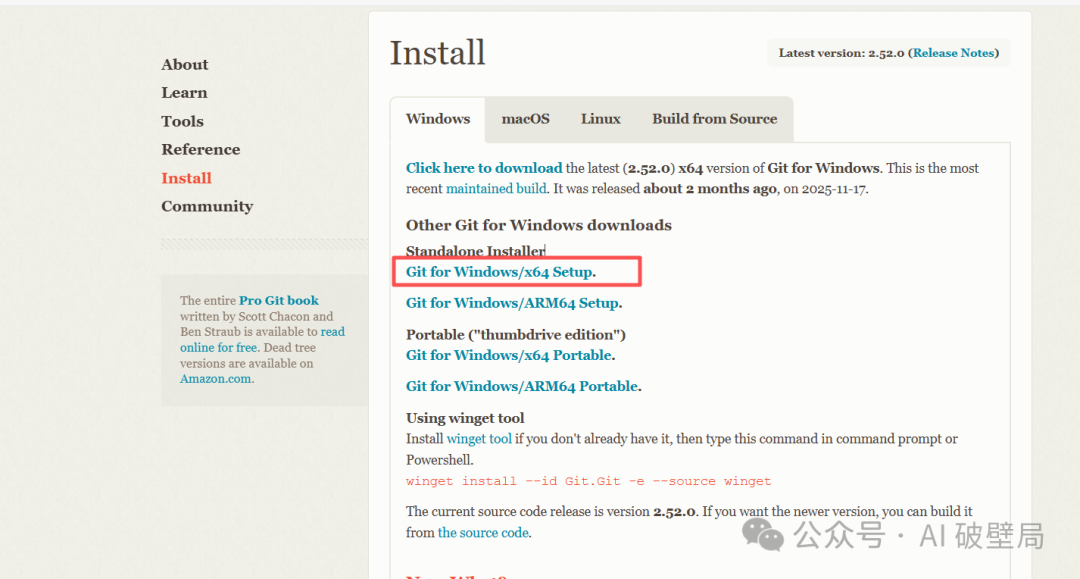Open the Pro Git book link
The height and width of the screenshot is (579, 1080).
coord(278,300)
